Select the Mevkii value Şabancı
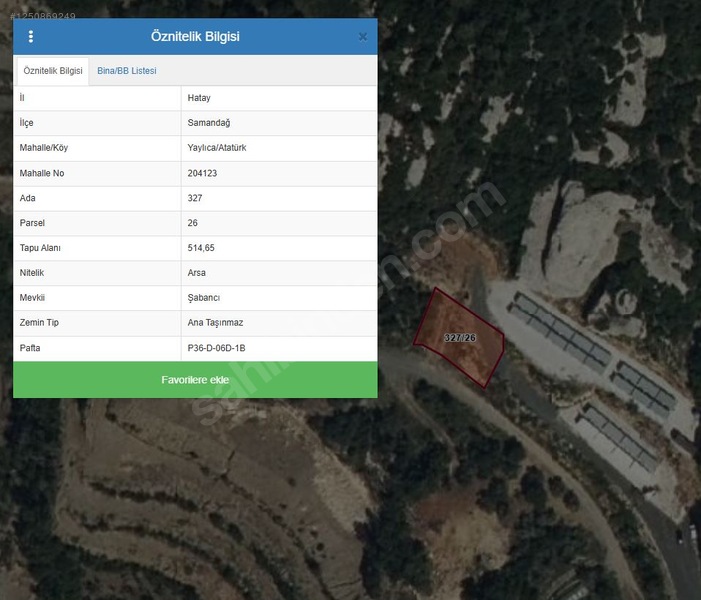 click(204, 298)
